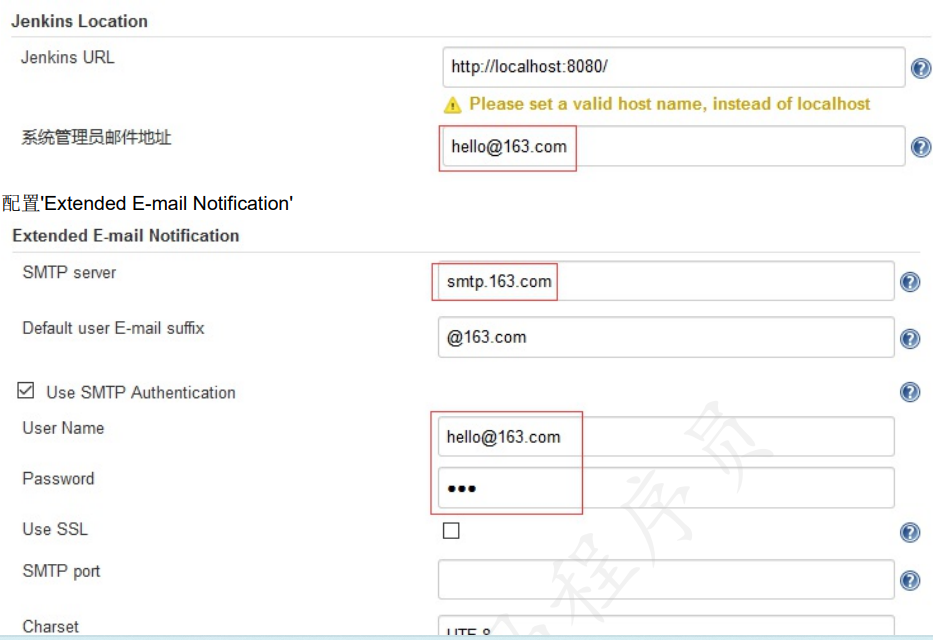The image size is (933, 640).
Task: Focus the User Name input field
Action: tap(666, 437)
